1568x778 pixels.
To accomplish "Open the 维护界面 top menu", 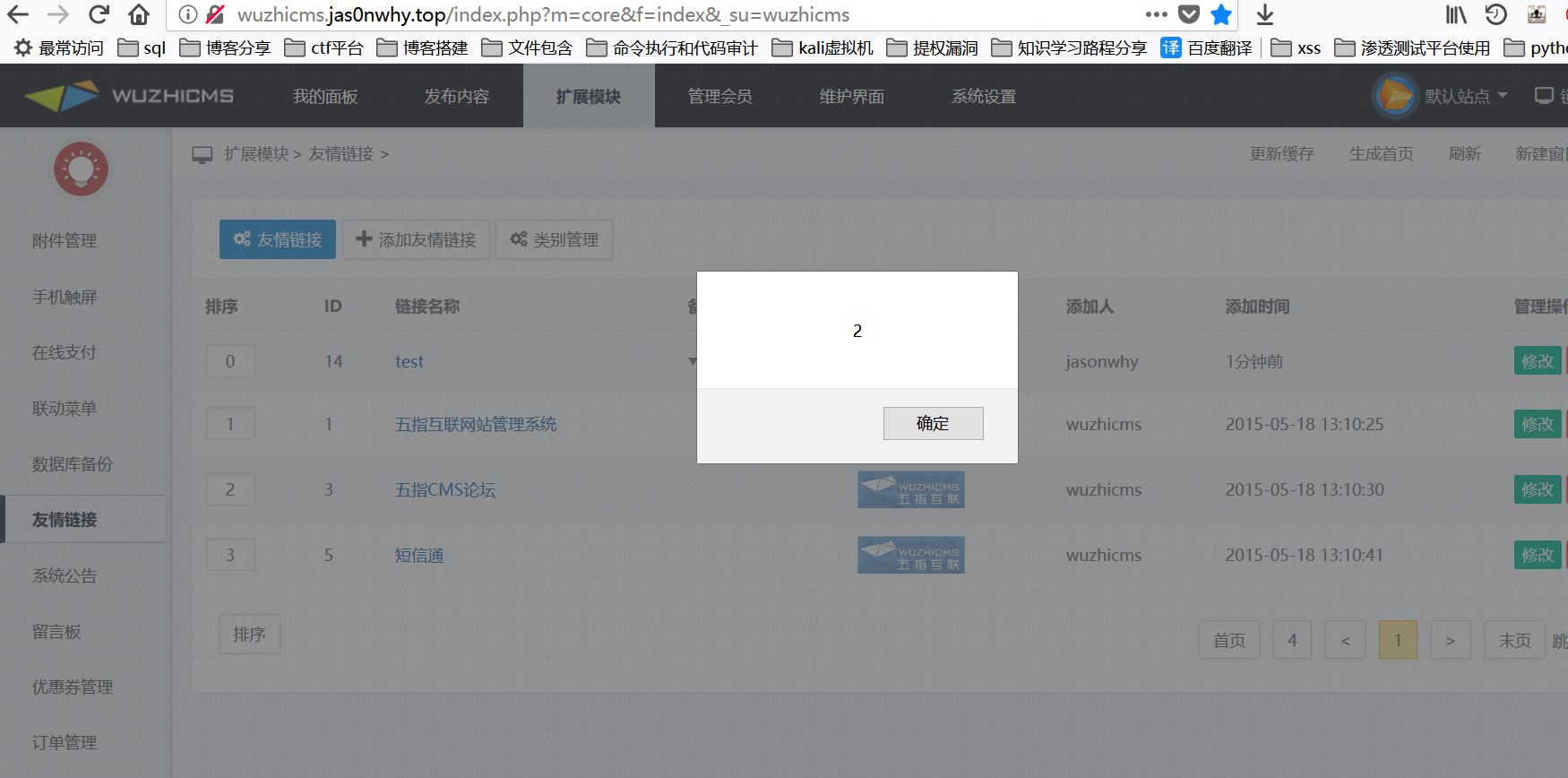I will pyautogui.click(x=852, y=96).
